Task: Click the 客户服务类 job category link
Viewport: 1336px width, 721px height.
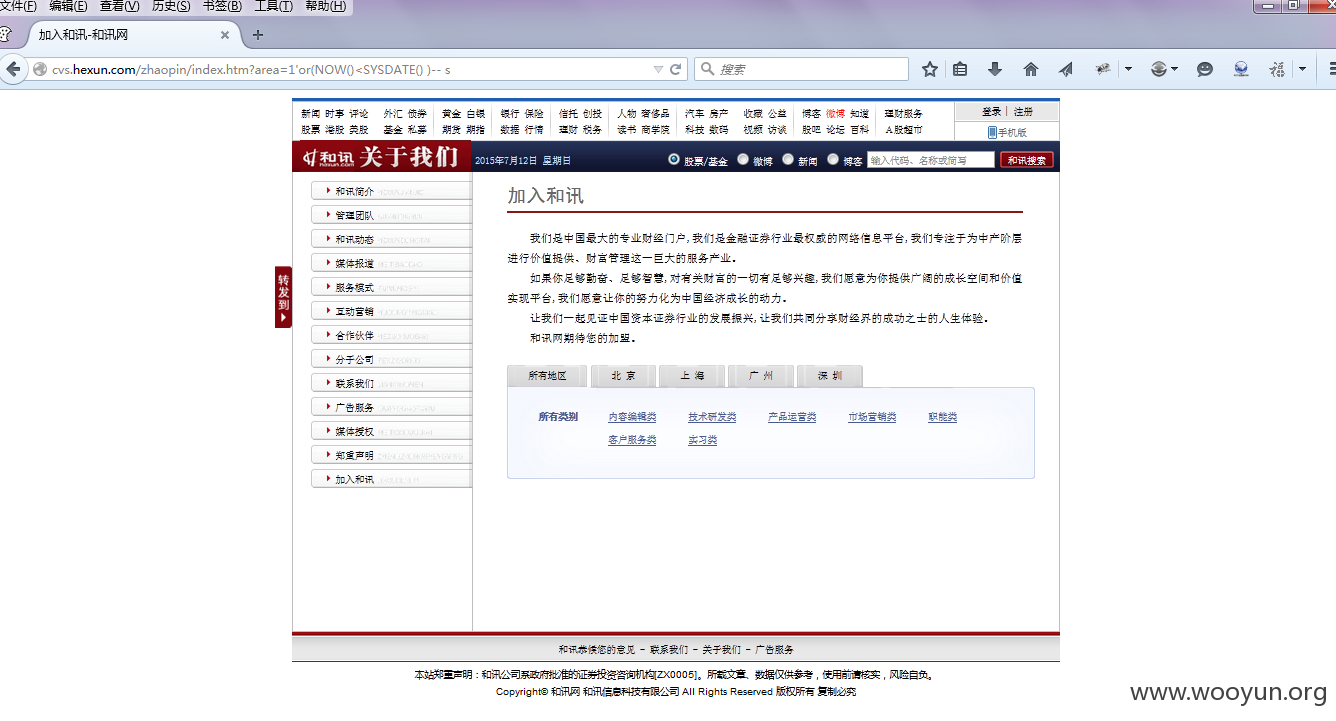Action: [x=632, y=440]
